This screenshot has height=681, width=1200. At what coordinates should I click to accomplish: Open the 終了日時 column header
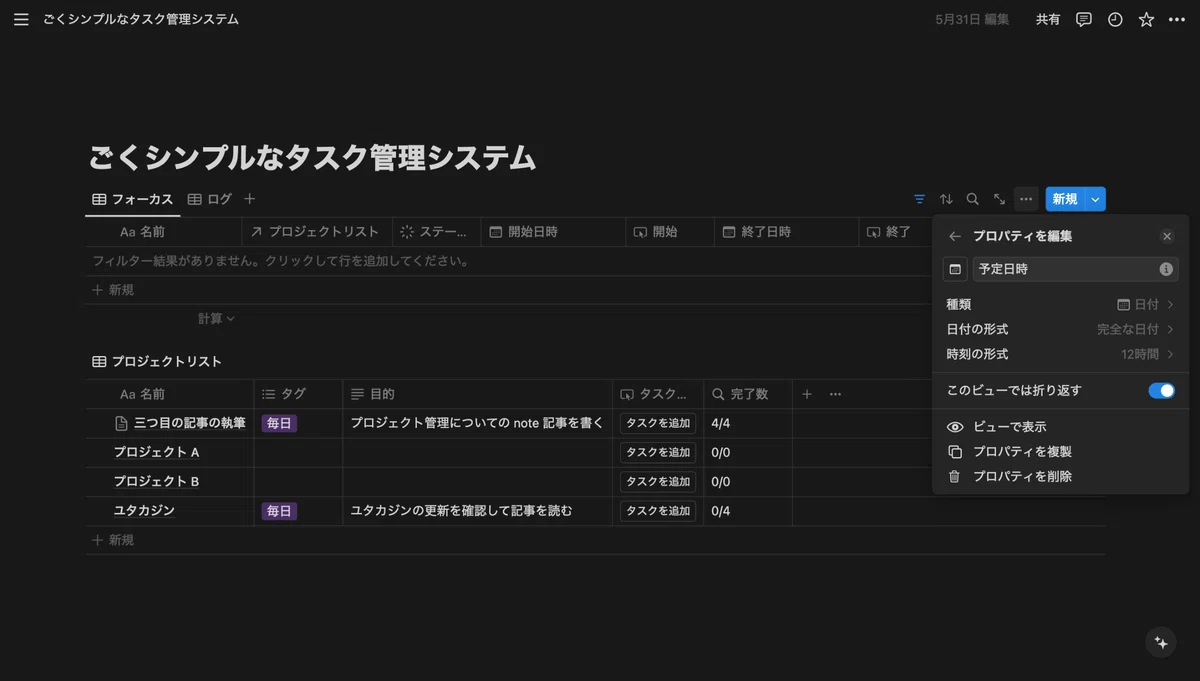coord(787,232)
